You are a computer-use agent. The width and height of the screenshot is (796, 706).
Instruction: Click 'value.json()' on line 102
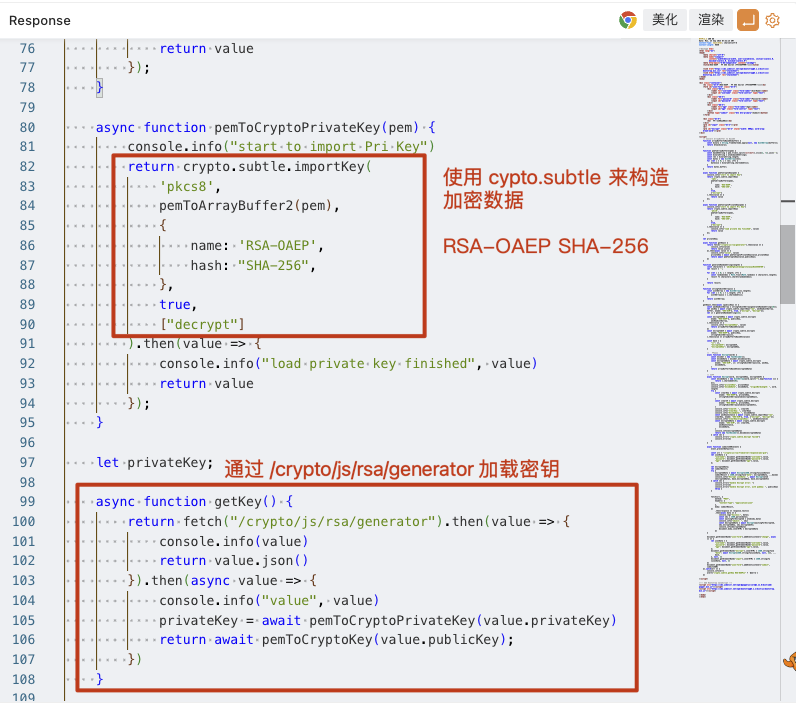[261, 560]
